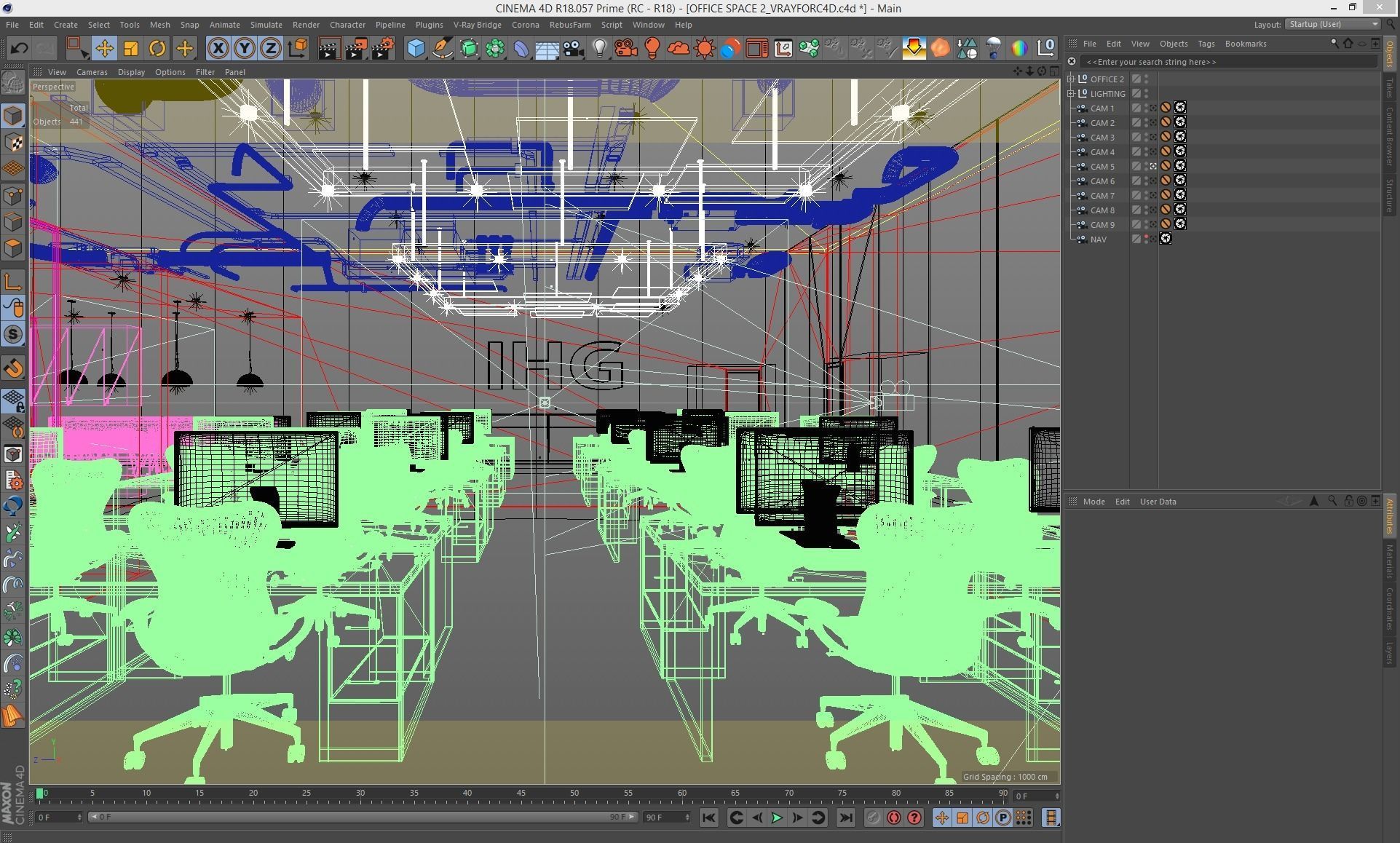Switch to Texture mode checkerboard icon

(x=13, y=142)
